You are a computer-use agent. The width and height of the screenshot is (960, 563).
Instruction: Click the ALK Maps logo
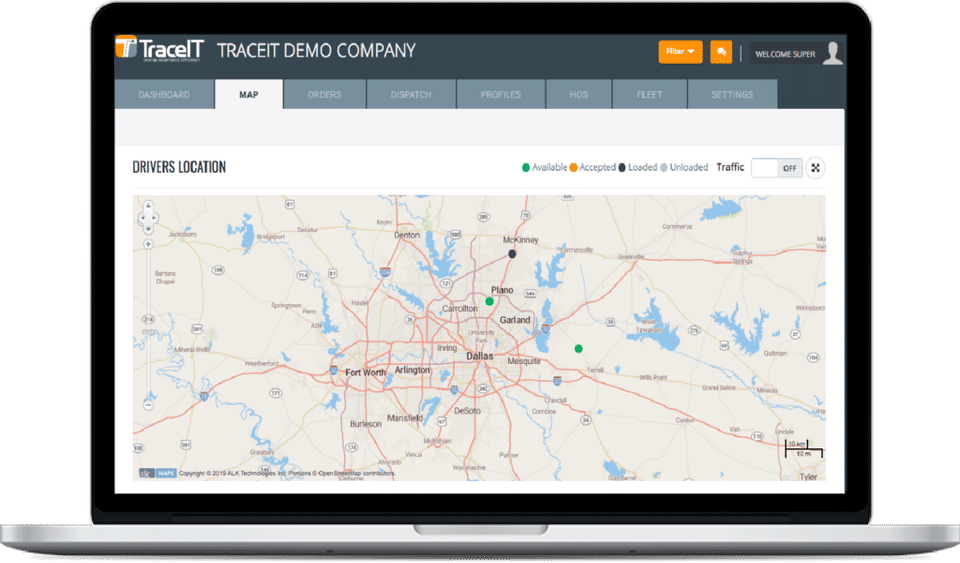157,473
